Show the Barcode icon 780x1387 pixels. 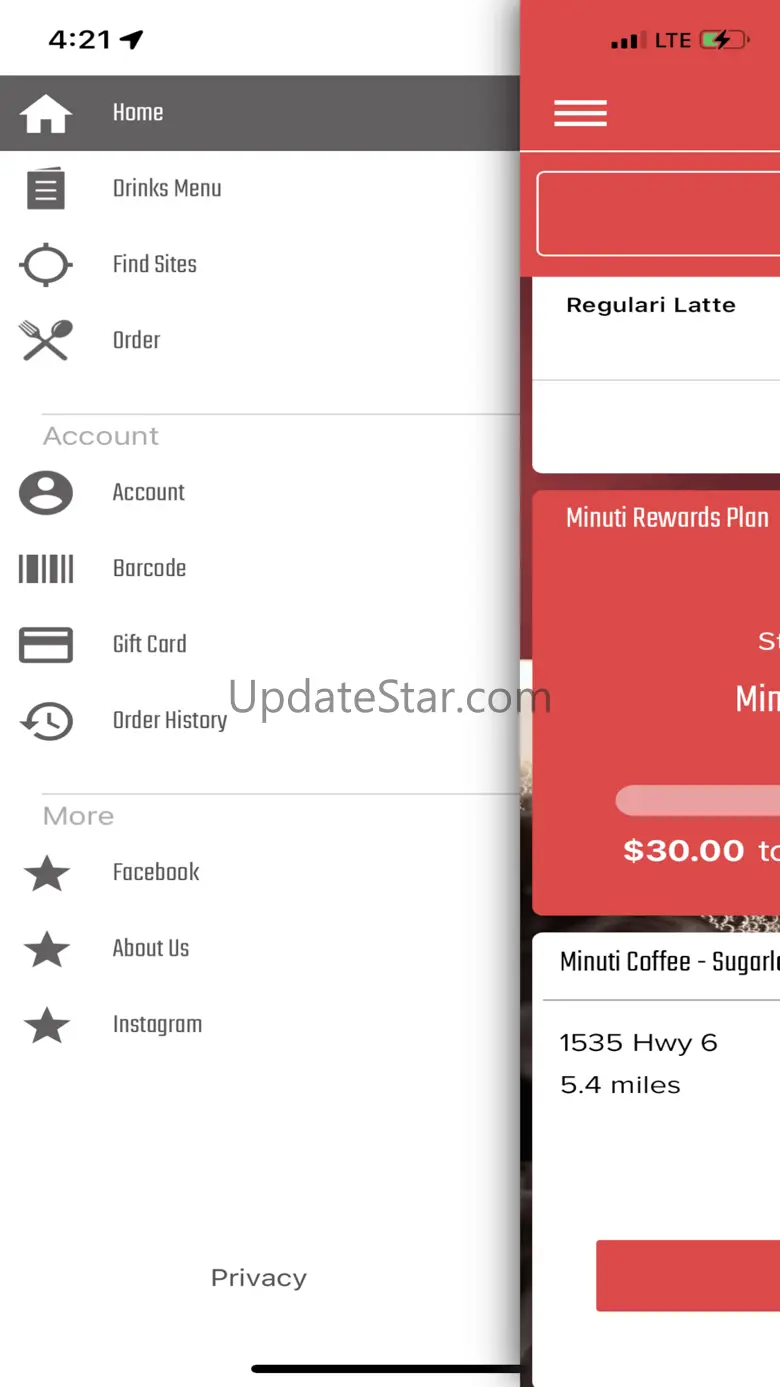coord(46,569)
